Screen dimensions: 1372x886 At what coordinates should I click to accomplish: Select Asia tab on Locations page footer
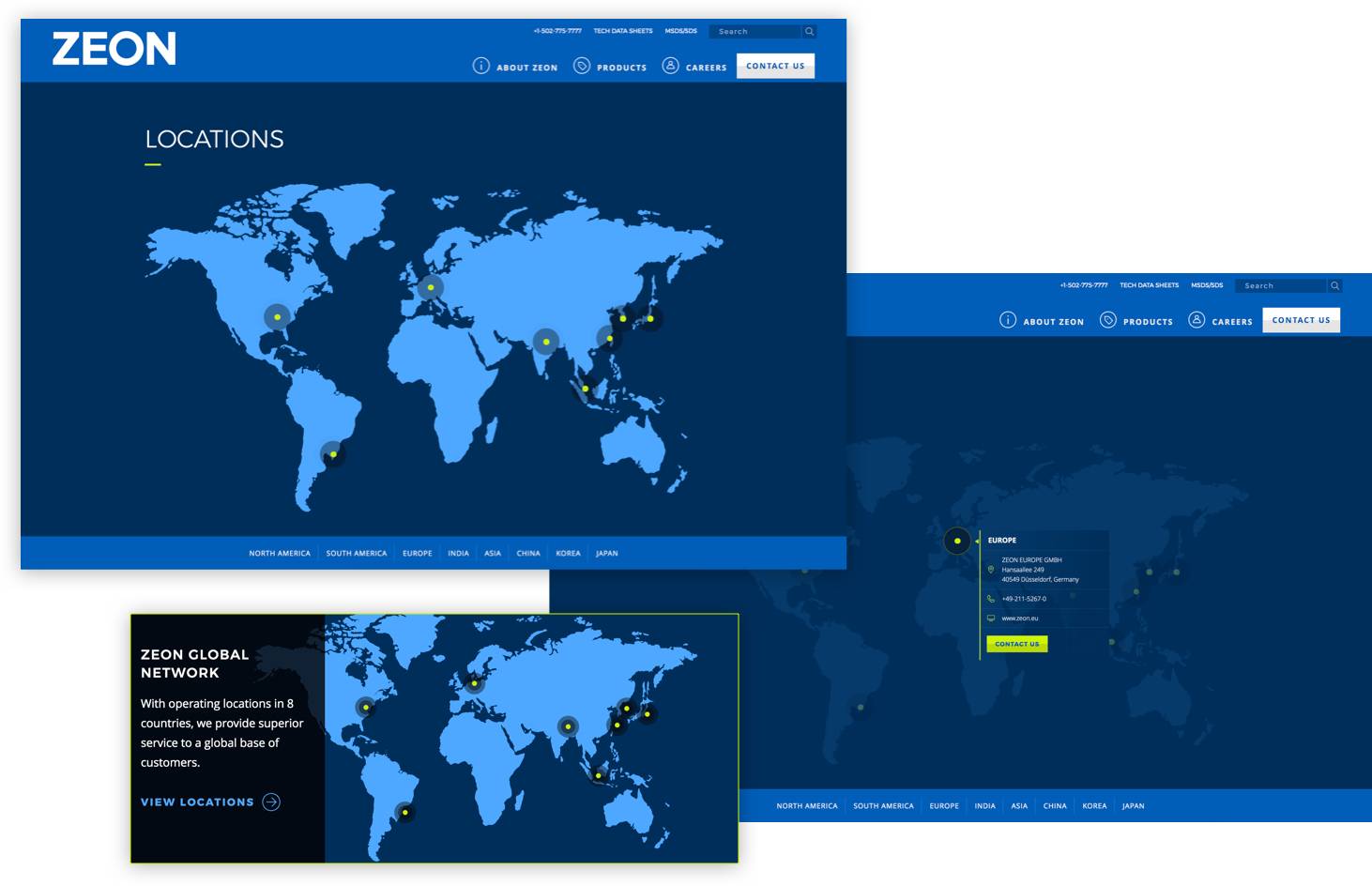tap(493, 554)
